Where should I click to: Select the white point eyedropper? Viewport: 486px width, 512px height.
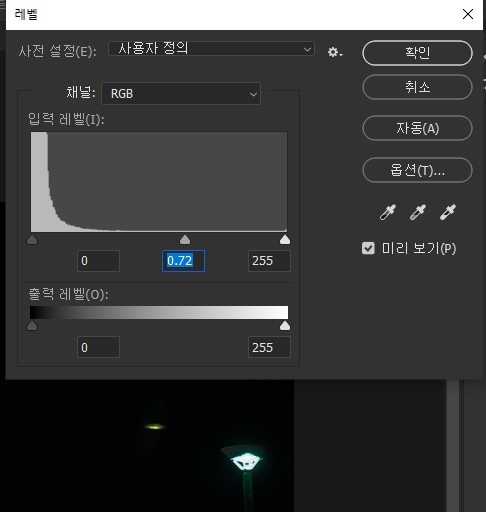(x=448, y=212)
